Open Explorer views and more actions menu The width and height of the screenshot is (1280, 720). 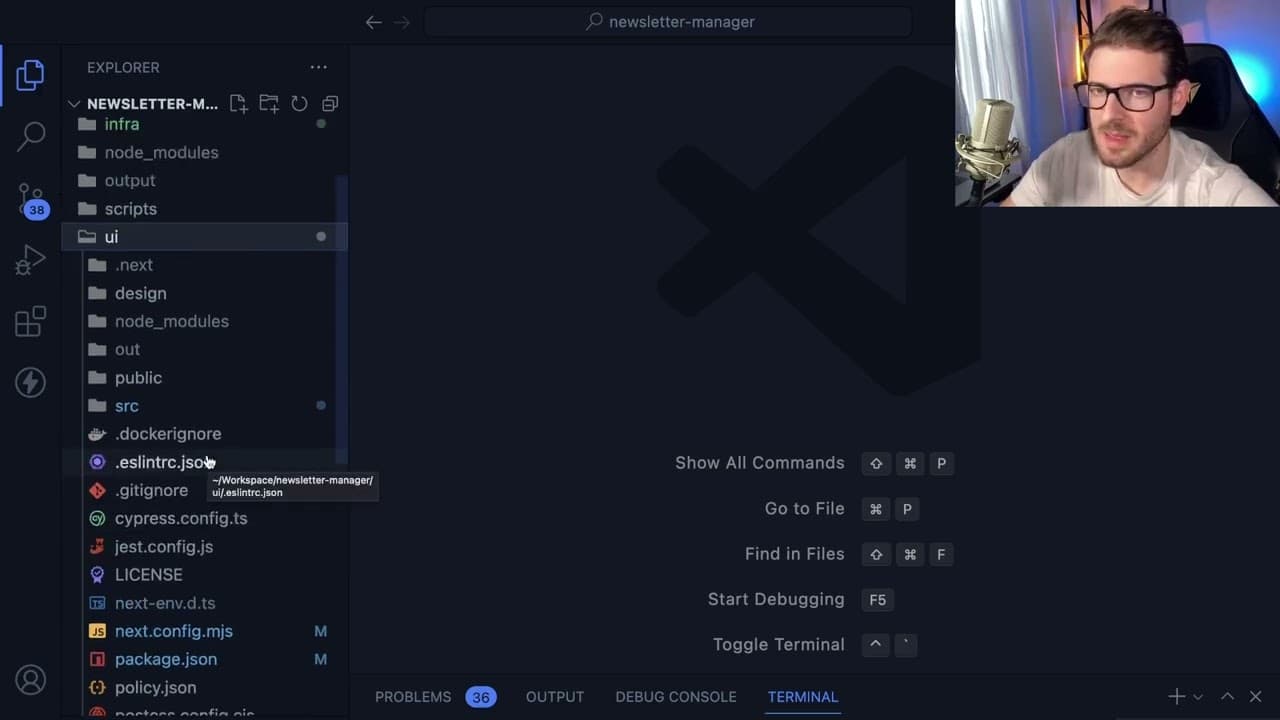tap(318, 67)
